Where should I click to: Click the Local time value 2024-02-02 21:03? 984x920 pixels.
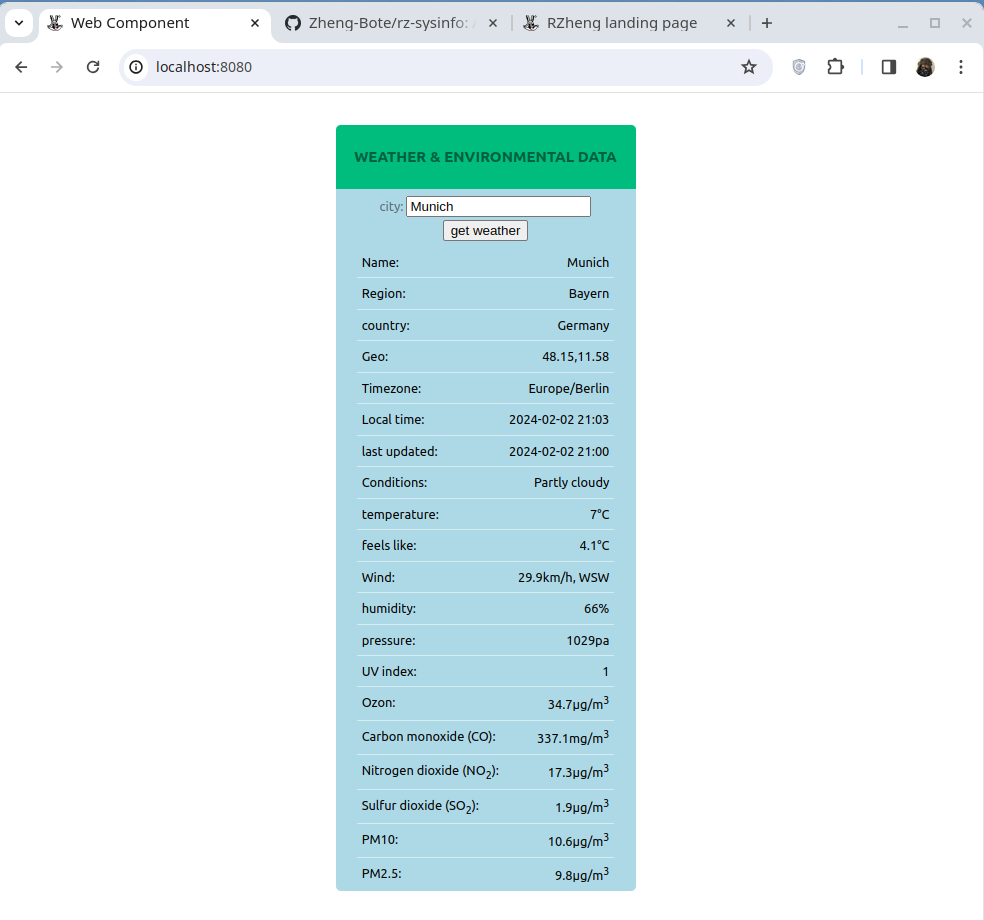pyautogui.click(x=559, y=419)
